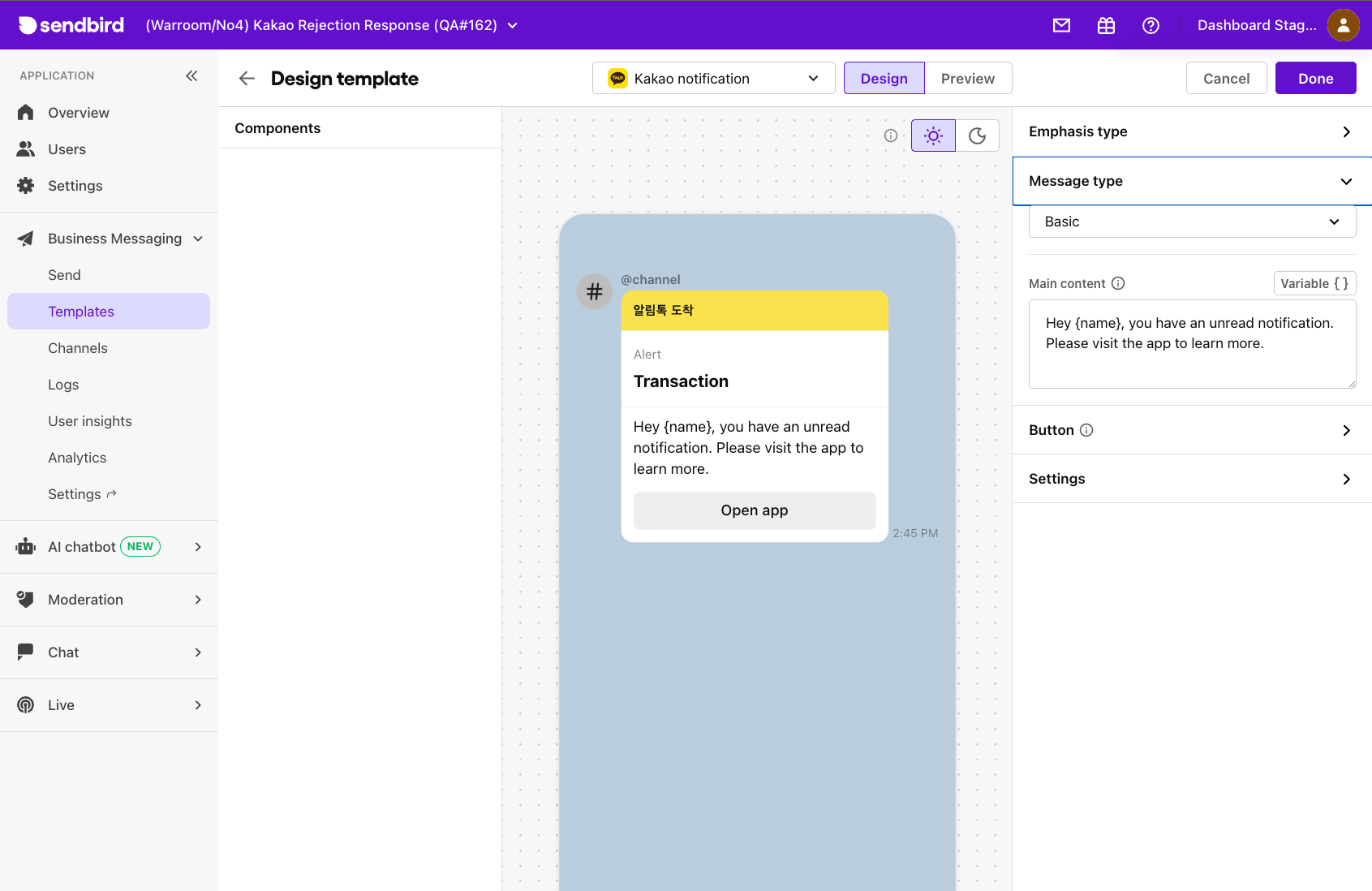Switch to the Design tab
The image size is (1372, 891).
click(x=884, y=78)
